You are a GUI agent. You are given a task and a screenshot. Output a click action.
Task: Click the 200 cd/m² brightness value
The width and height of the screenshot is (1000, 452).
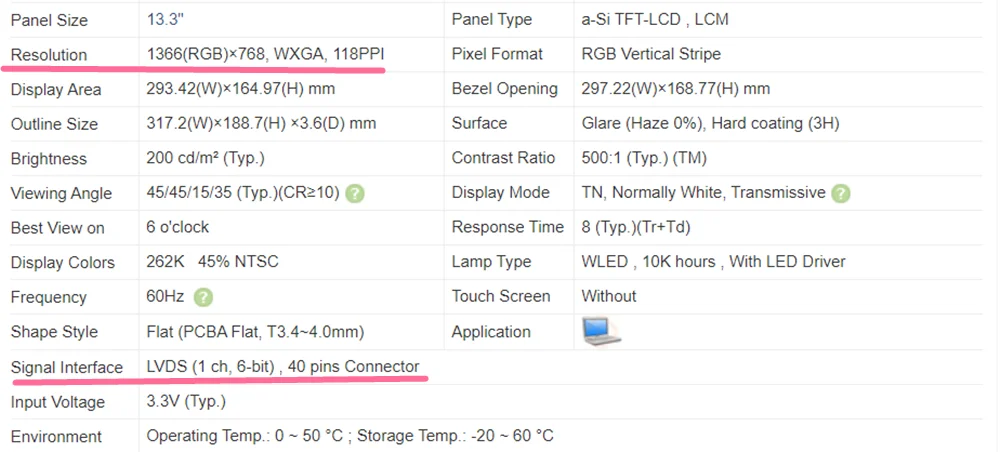(x=205, y=158)
